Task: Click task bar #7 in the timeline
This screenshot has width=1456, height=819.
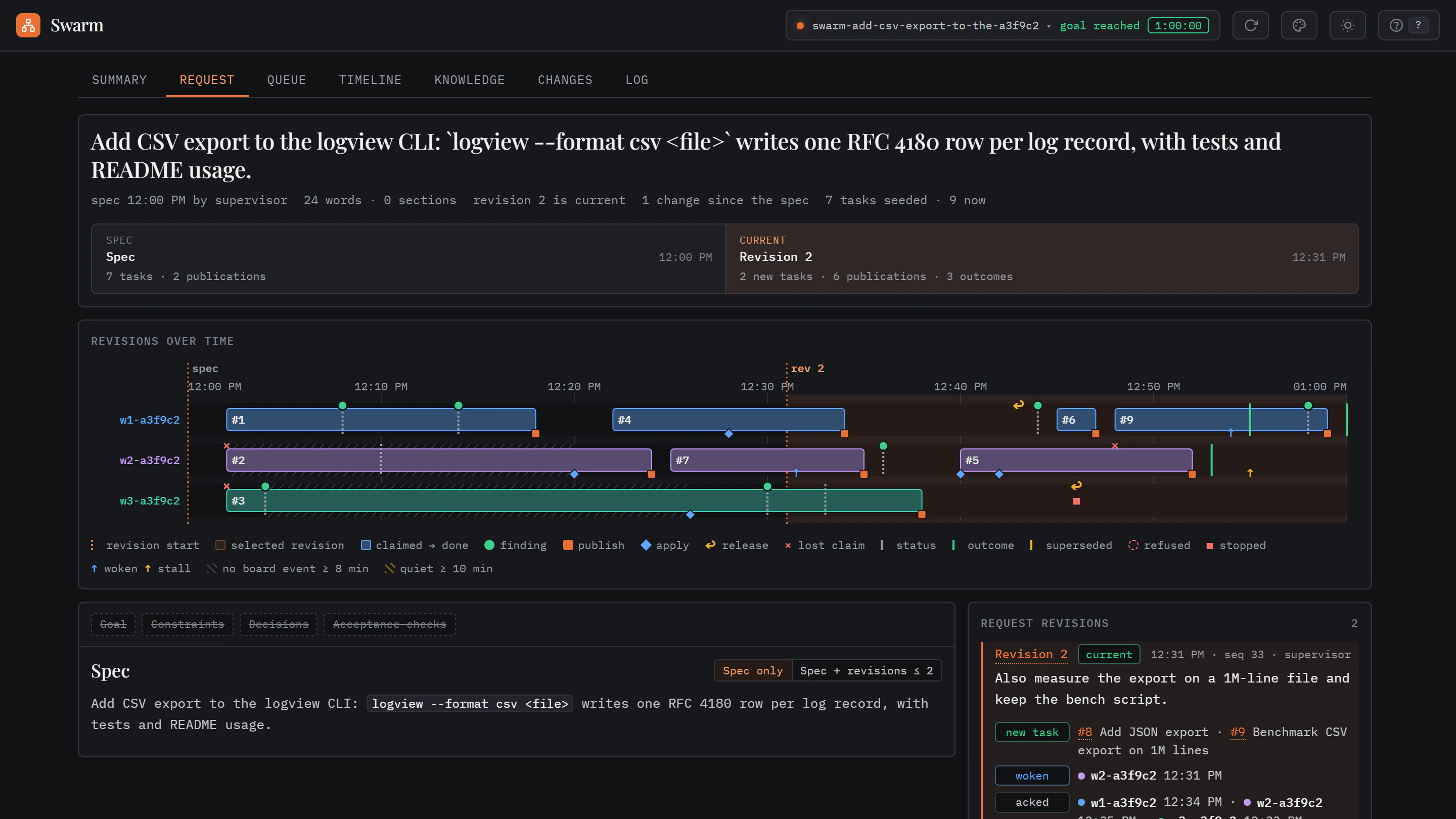Action: [767, 461]
